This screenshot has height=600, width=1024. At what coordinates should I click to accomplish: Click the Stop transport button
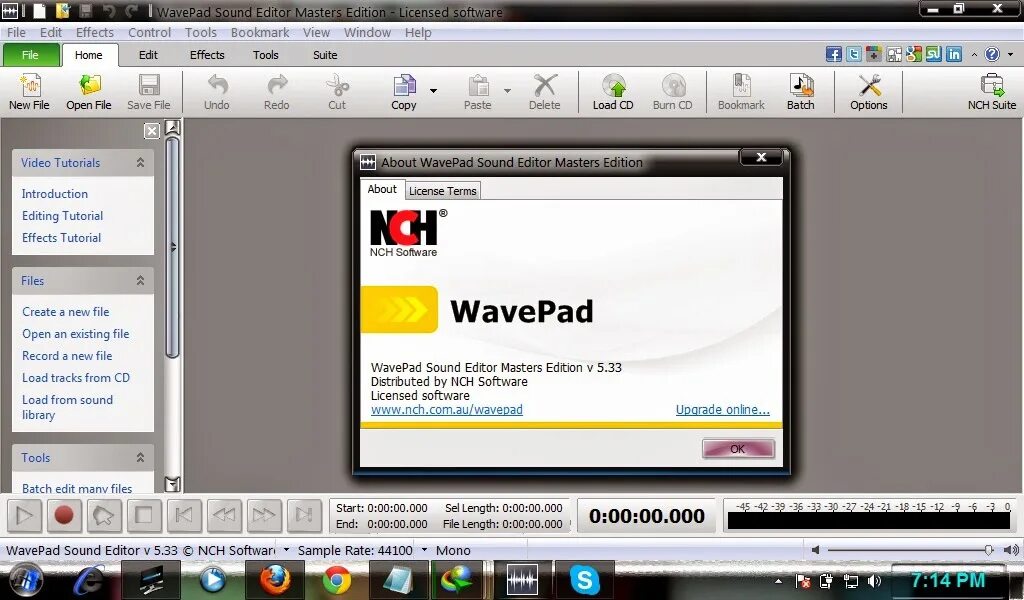click(x=144, y=516)
